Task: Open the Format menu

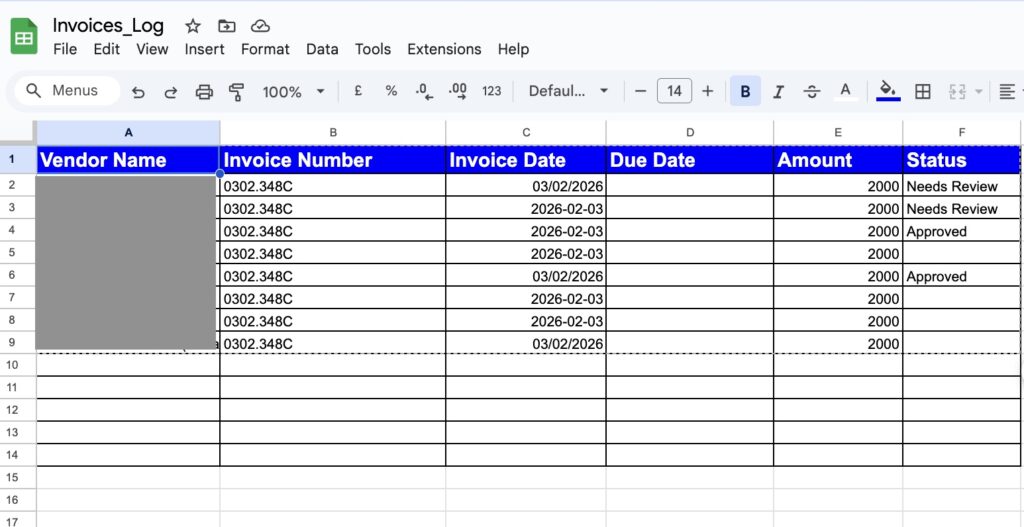Action: [x=265, y=49]
